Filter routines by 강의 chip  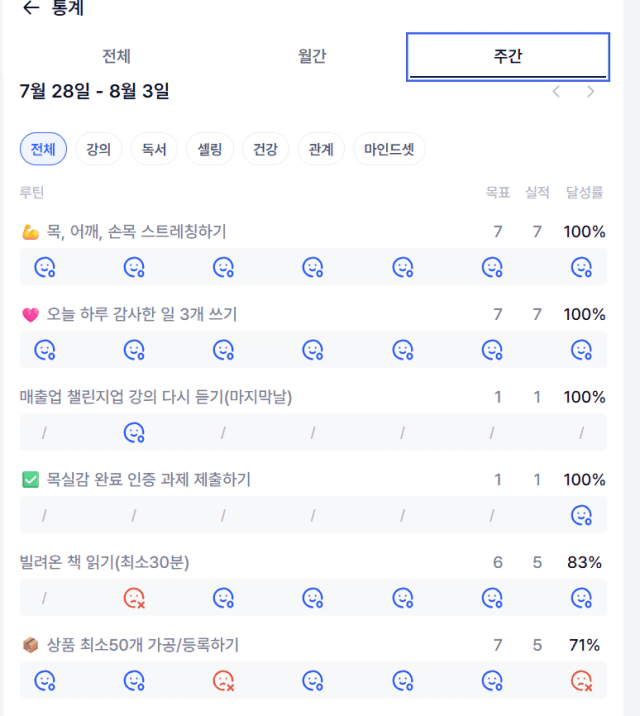pyautogui.click(x=99, y=149)
